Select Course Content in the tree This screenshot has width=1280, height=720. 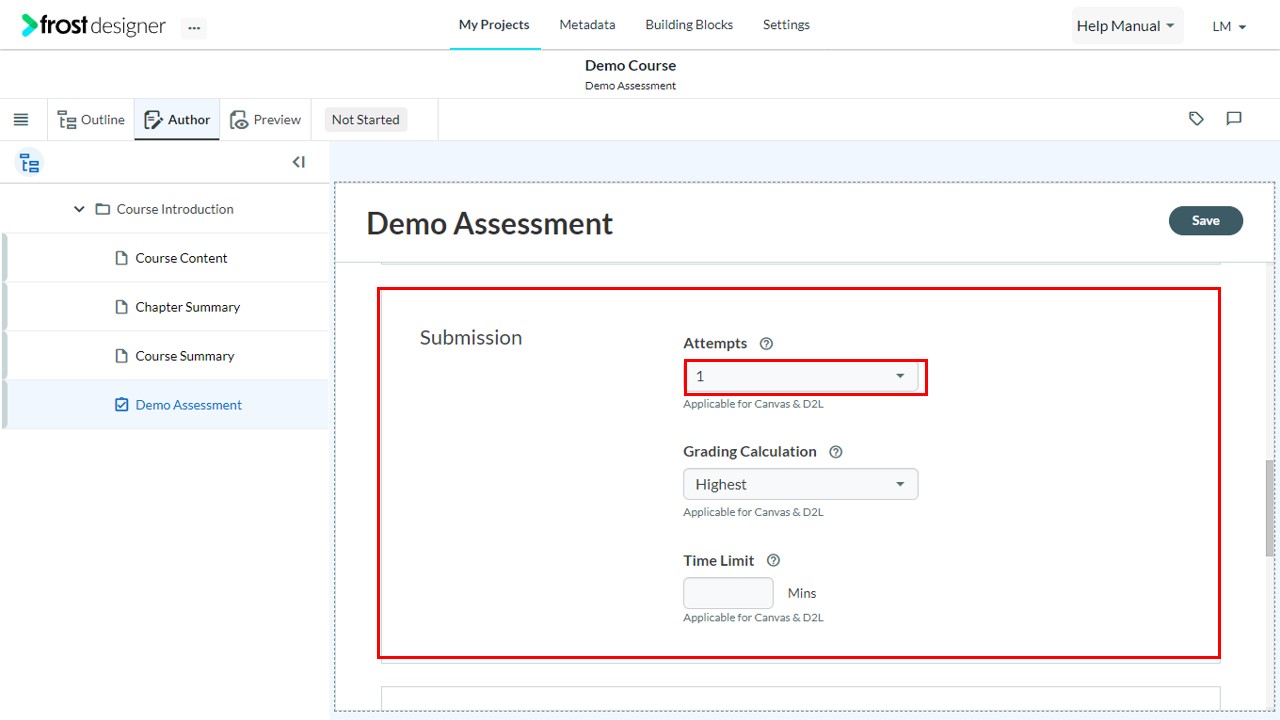(181, 258)
